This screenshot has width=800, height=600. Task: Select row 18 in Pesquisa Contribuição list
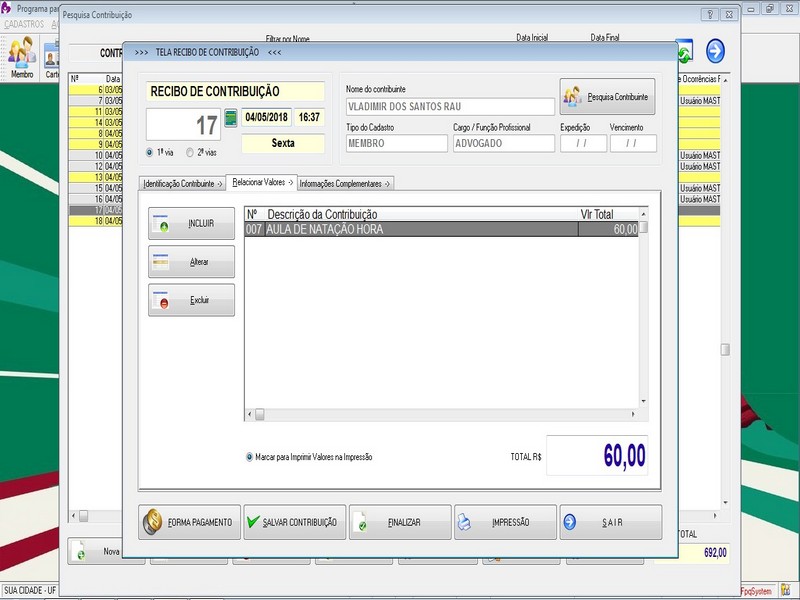coord(96,221)
